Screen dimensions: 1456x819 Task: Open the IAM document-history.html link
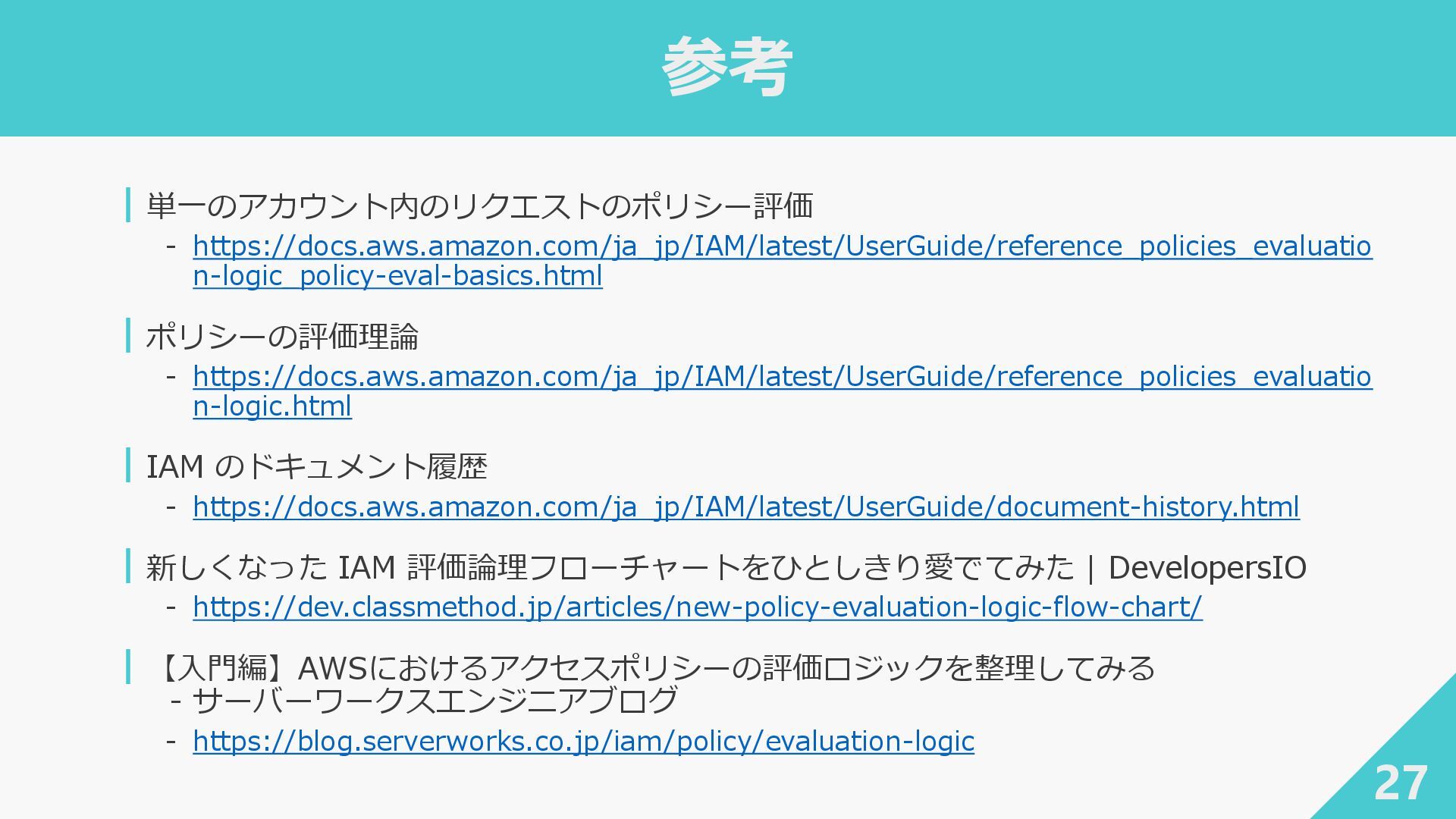745,507
